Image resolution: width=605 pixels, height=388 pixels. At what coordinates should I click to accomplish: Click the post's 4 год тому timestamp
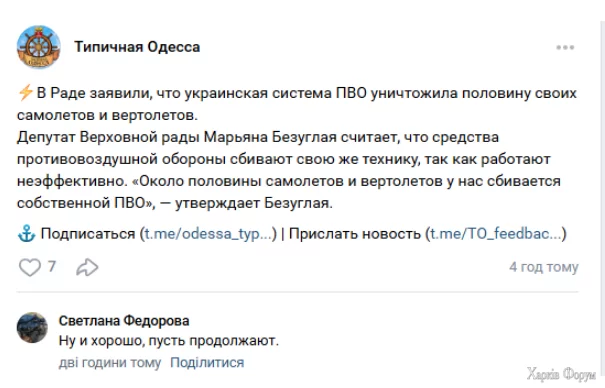[544, 267]
